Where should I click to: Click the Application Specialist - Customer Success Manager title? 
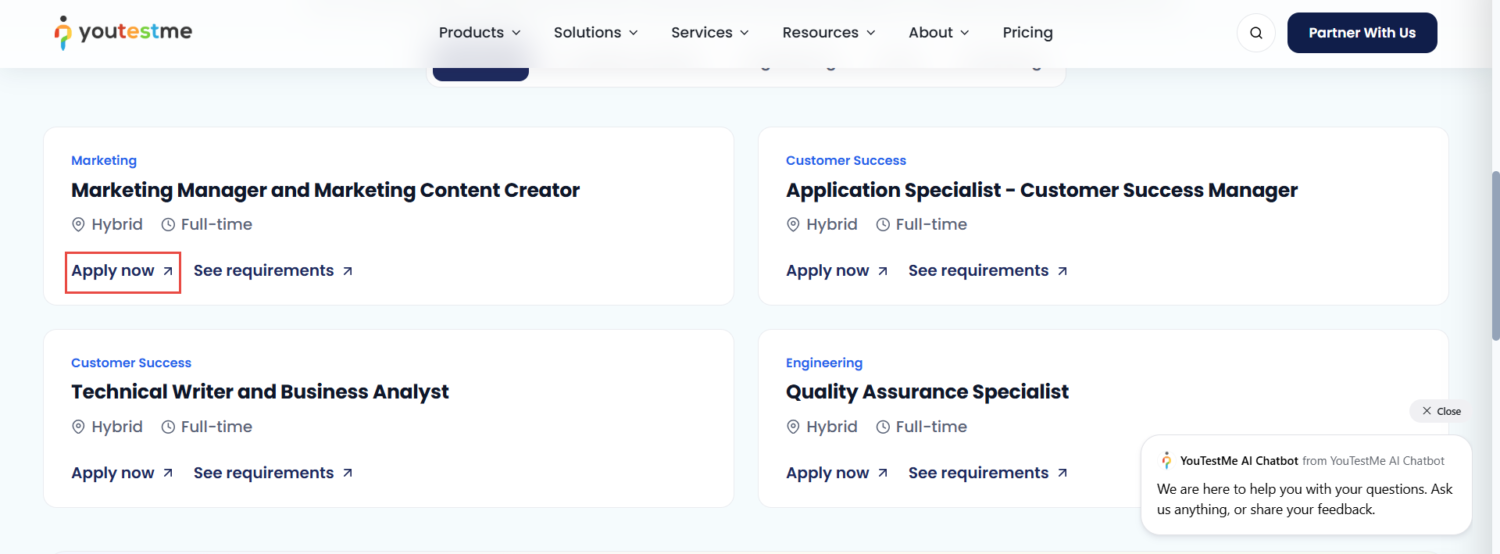click(1042, 190)
